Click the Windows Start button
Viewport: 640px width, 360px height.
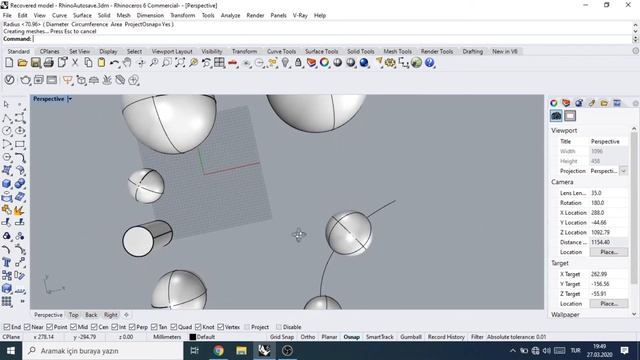11,351
